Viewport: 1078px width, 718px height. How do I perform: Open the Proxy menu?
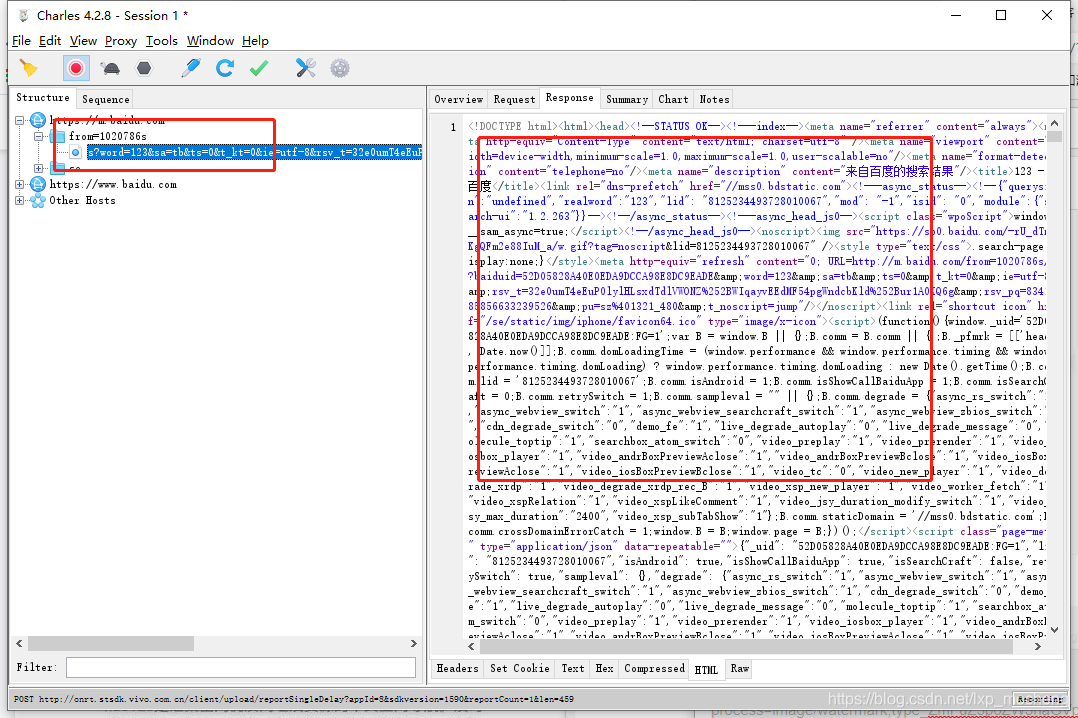(121, 41)
